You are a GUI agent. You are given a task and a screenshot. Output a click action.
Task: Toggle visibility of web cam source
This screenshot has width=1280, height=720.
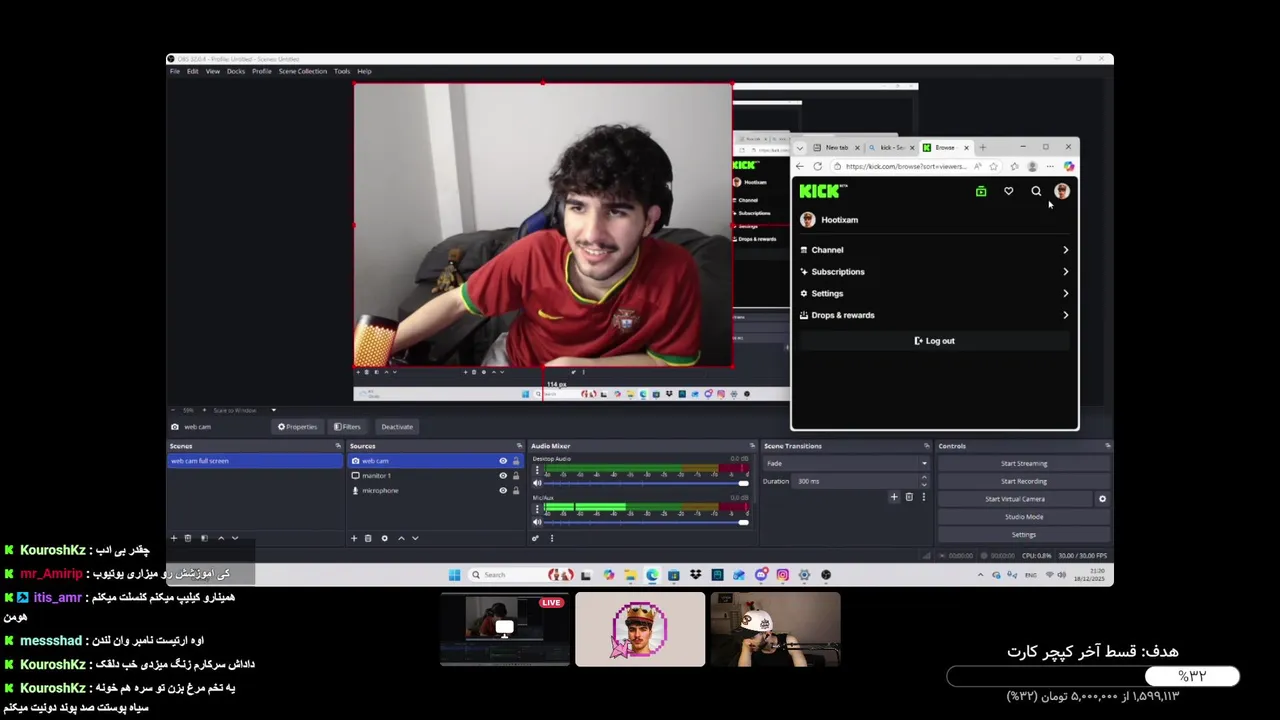coord(503,461)
